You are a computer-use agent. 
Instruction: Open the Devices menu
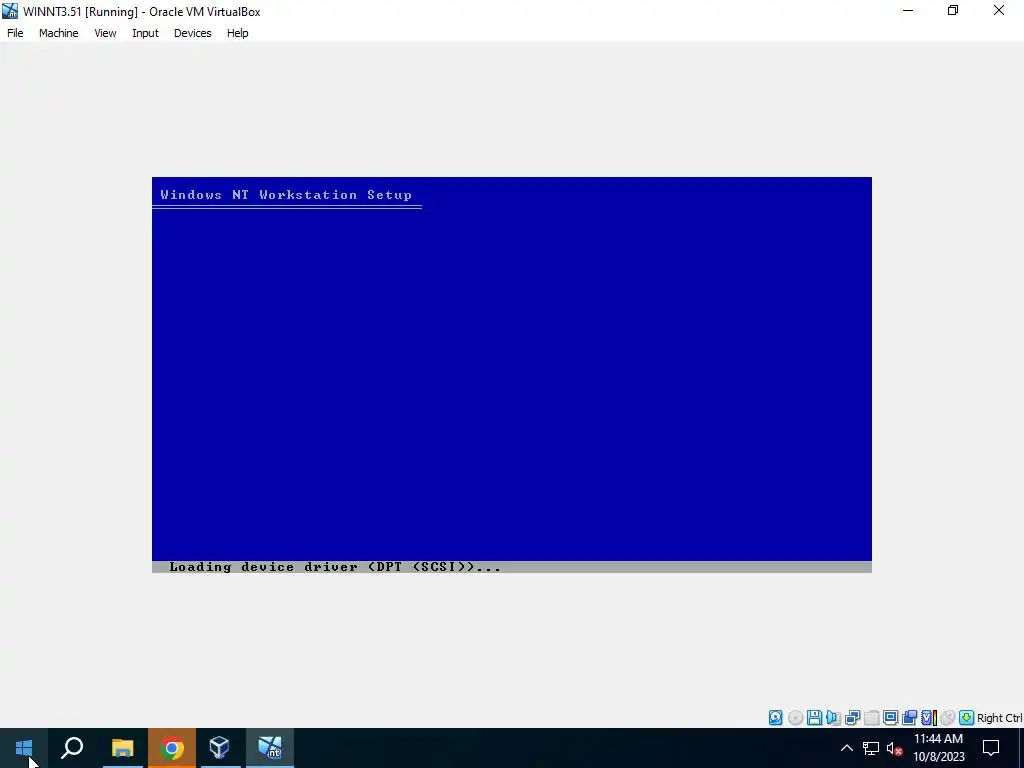click(x=193, y=33)
